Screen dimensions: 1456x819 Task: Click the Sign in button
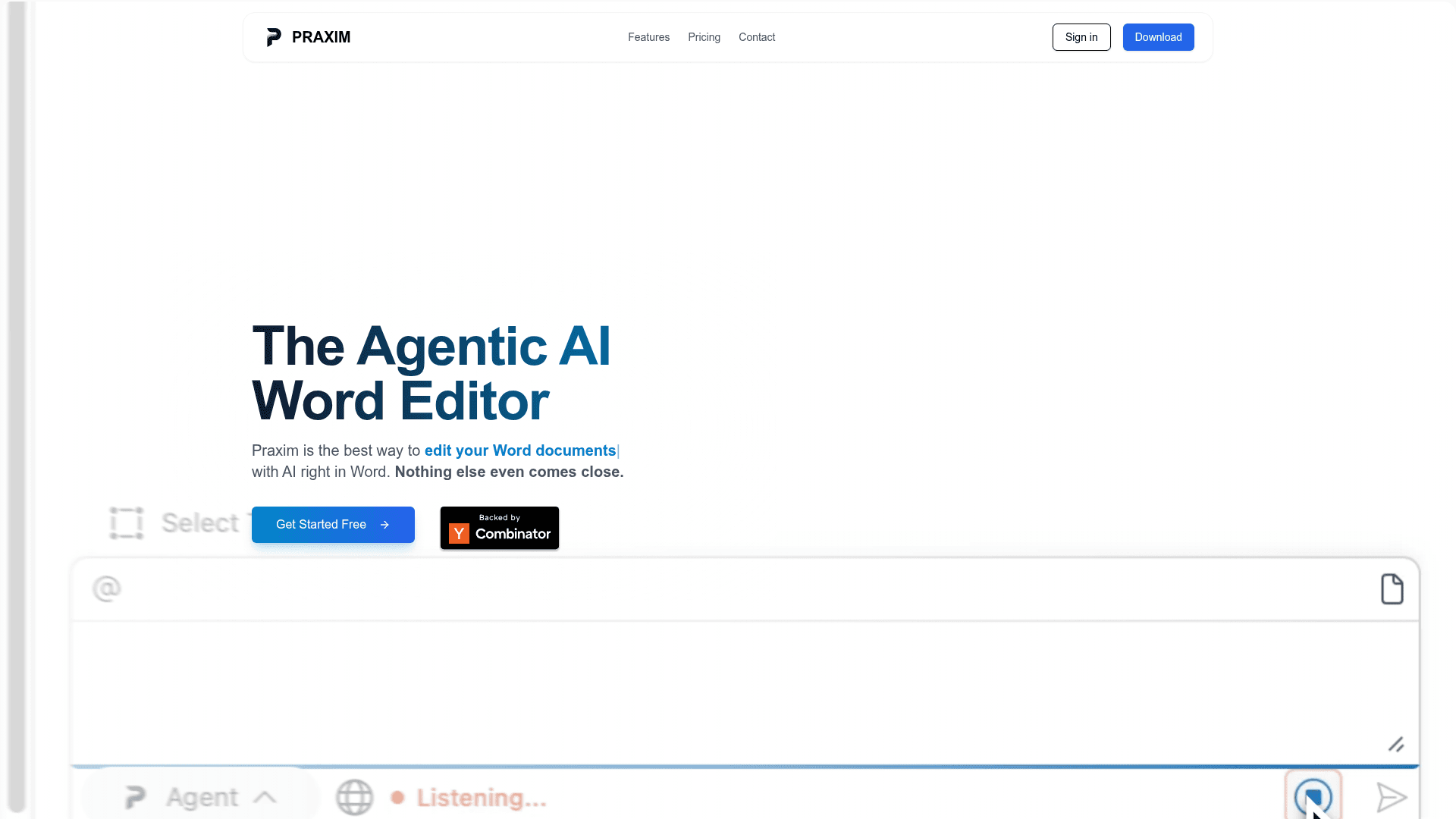point(1081,37)
